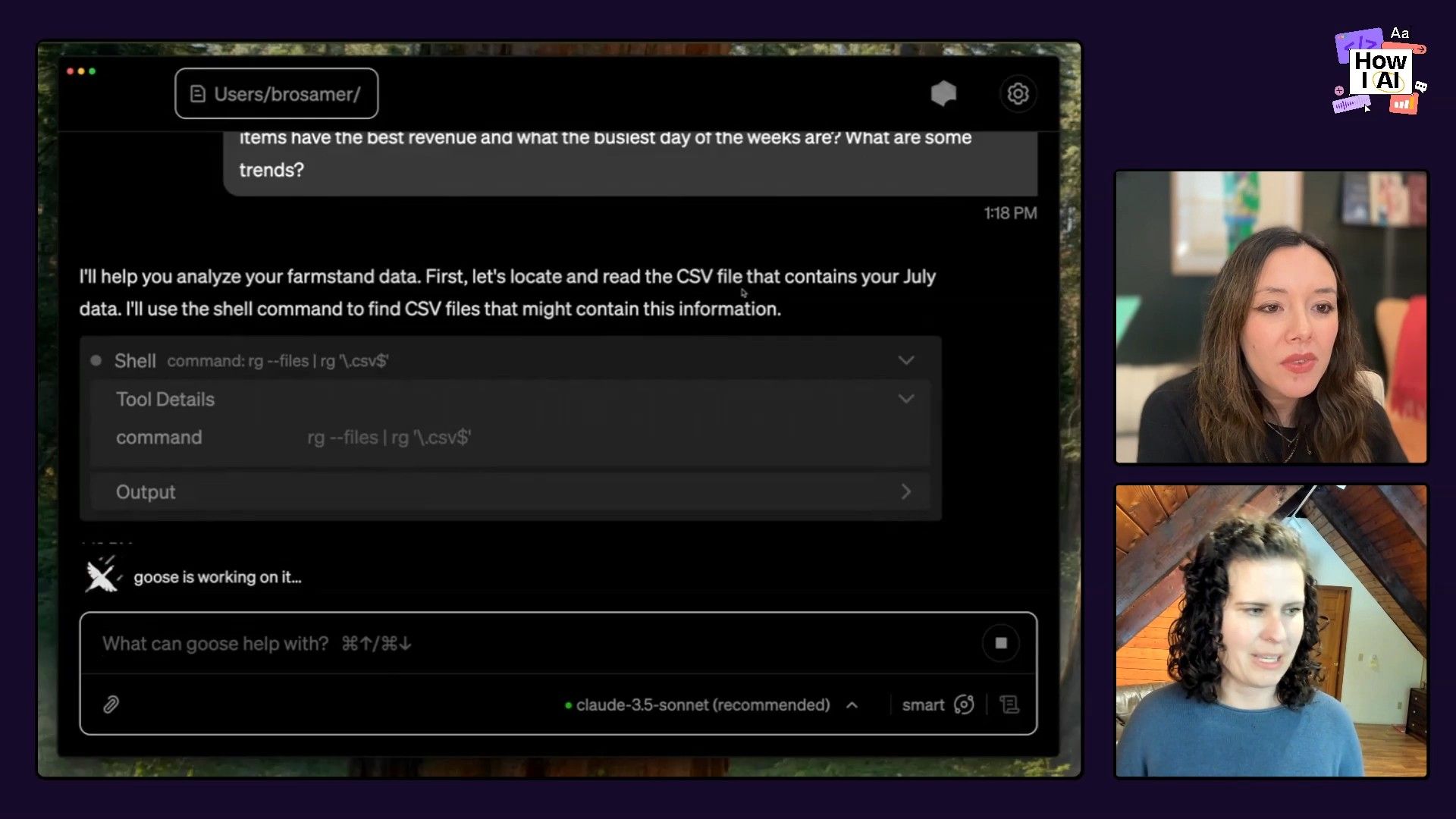Screen dimensions: 1456x819
Task: Collapse the Shell command row chevron
Action: (905, 360)
